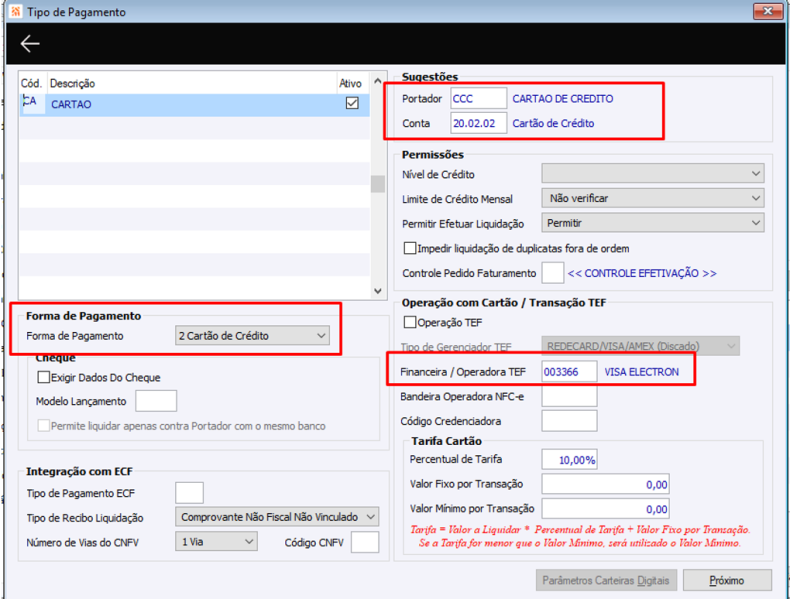Toggle the Ativo checkbox for CARTAO
790x599 pixels.
352,103
